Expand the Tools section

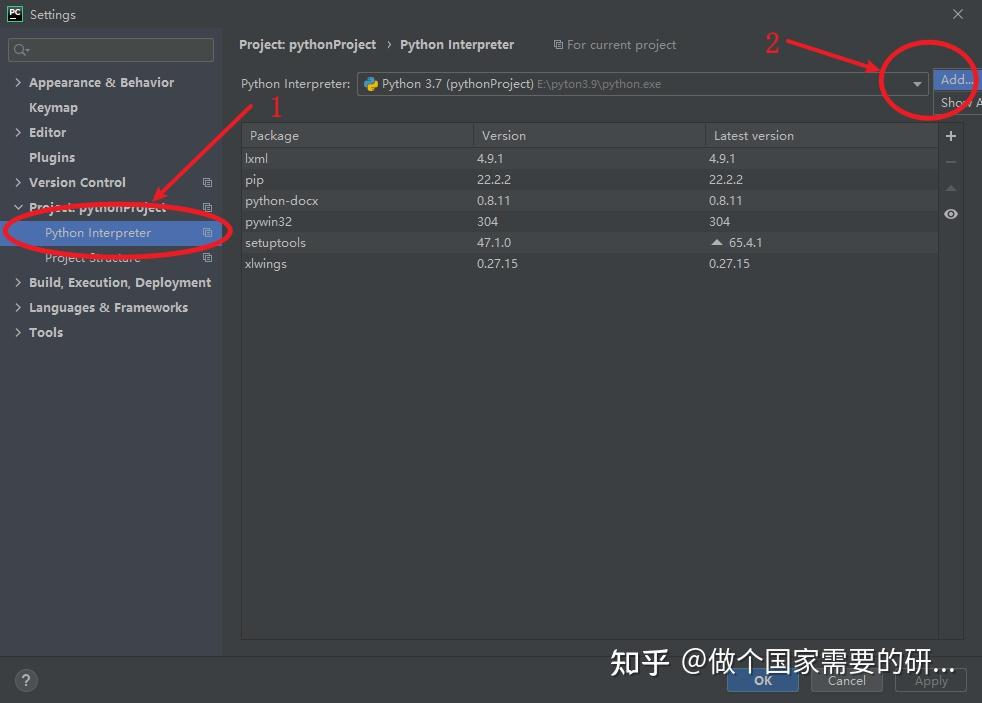pyautogui.click(x=18, y=332)
